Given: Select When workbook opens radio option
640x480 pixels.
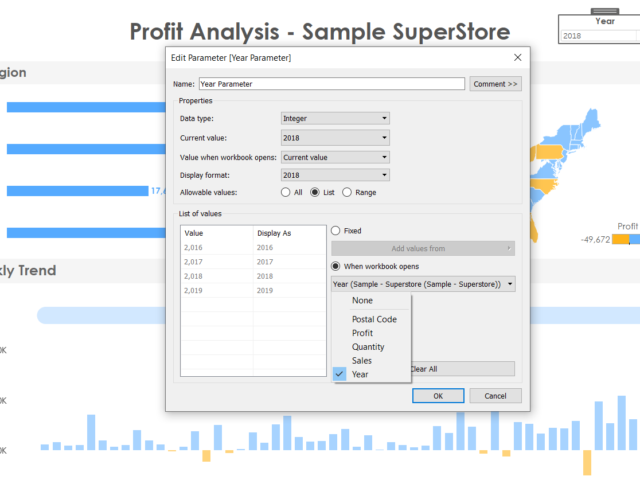Looking at the screenshot, I should [x=336, y=266].
